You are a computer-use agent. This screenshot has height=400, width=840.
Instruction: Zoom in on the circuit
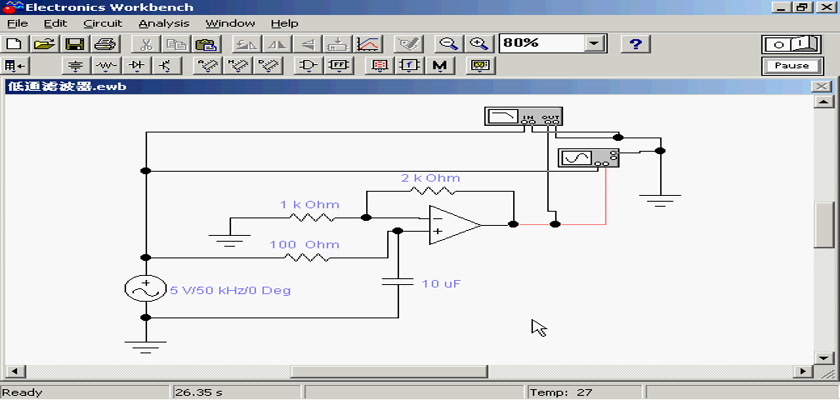coord(478,44)
